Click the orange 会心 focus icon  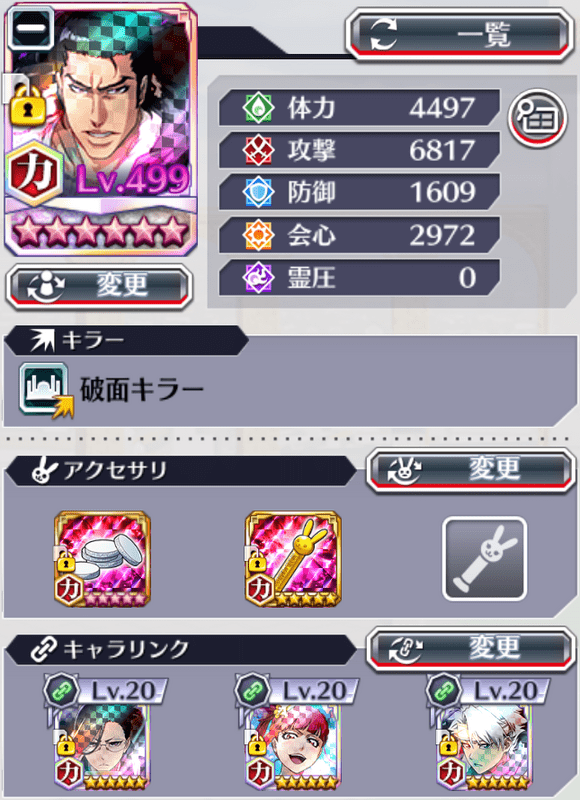click(x=258, y=235)
